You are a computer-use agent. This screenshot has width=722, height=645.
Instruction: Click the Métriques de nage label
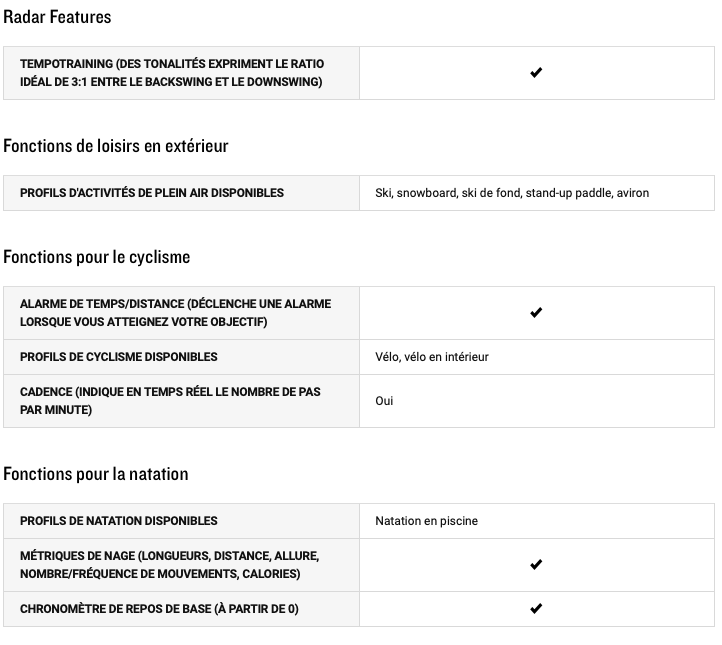click(169, 565)
